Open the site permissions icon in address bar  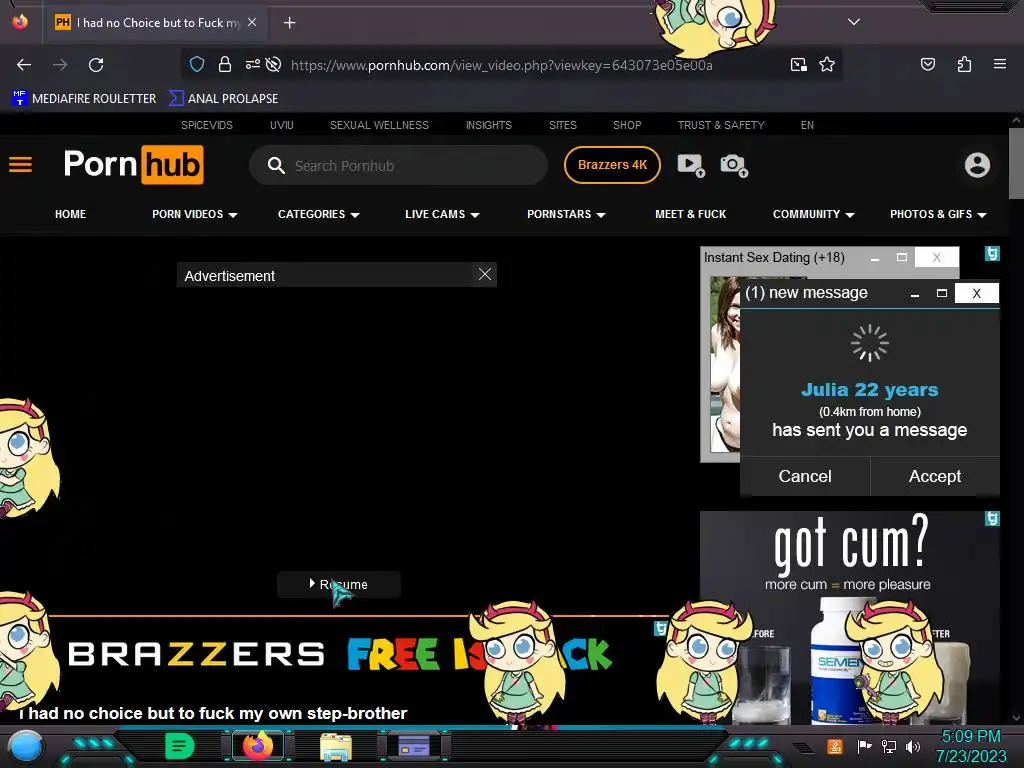click(x=252, y=64)
